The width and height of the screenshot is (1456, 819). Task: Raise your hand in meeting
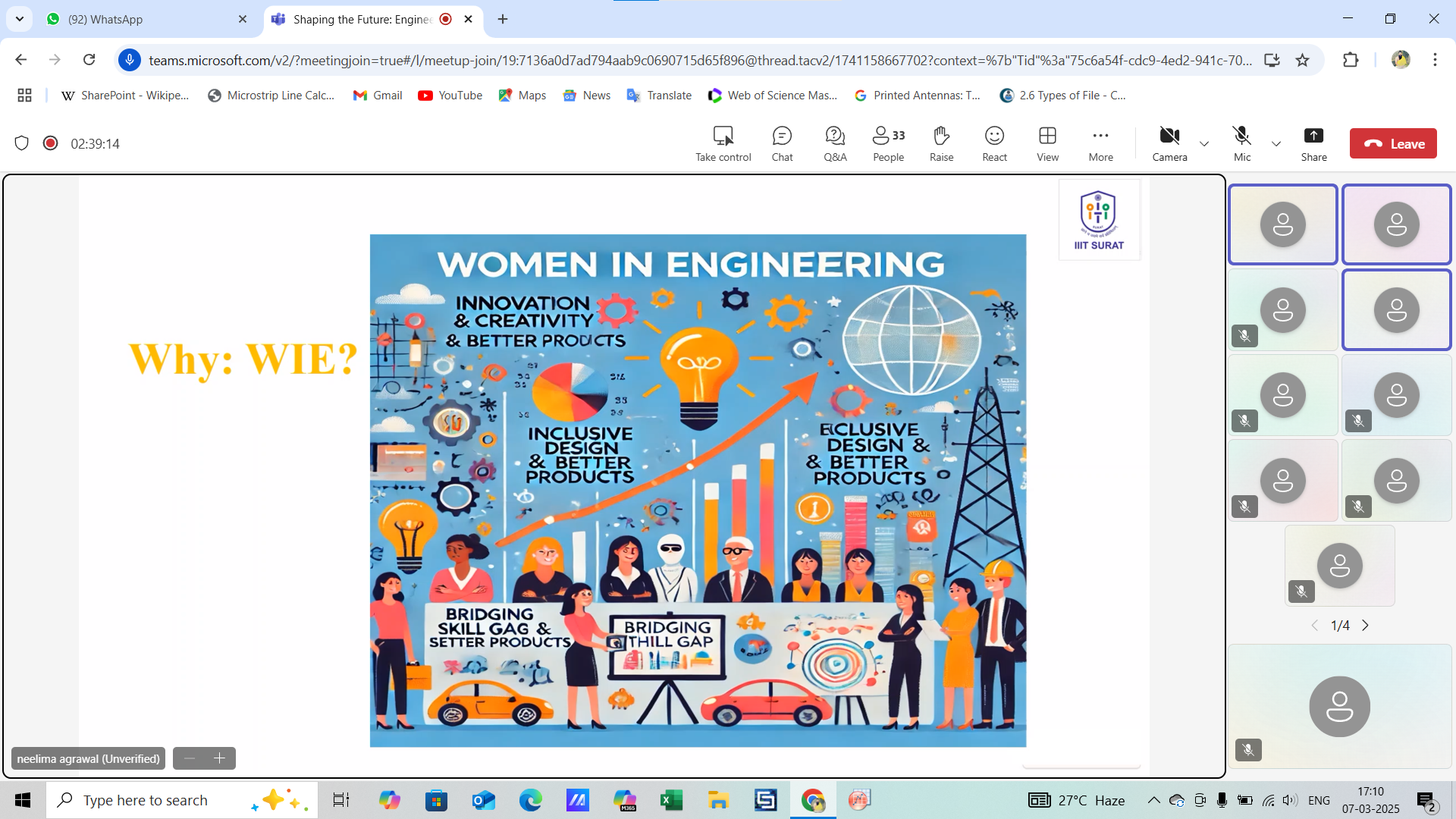[x=941, y=143]
